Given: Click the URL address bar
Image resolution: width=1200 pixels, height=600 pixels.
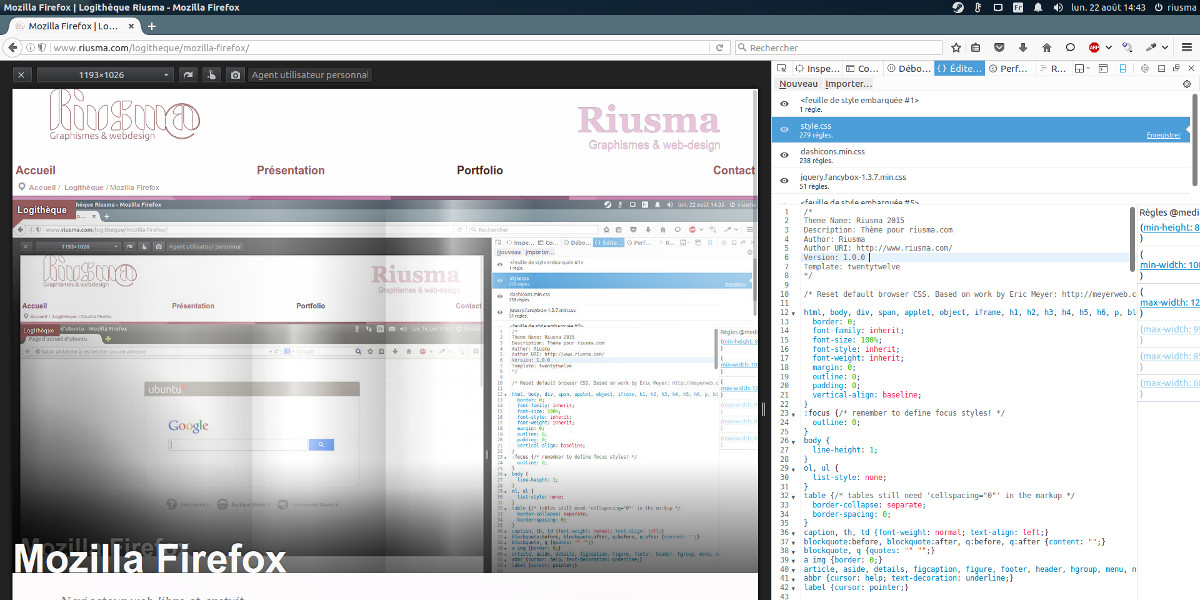Looking at the screenshot, I should [380, 47].
